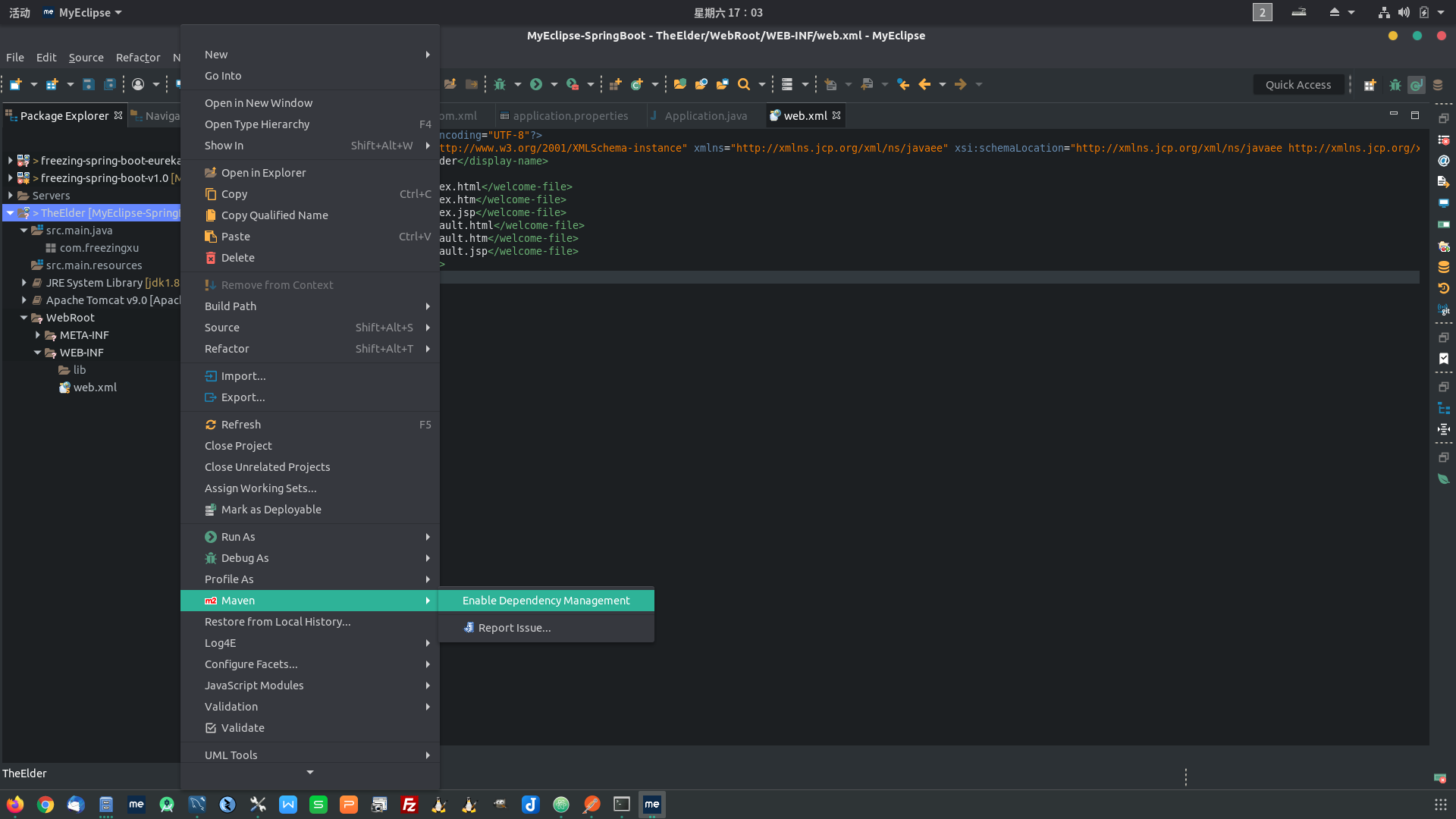
Task: Click Mark as Deployable menu entry
Action: (x=271, y=510)
